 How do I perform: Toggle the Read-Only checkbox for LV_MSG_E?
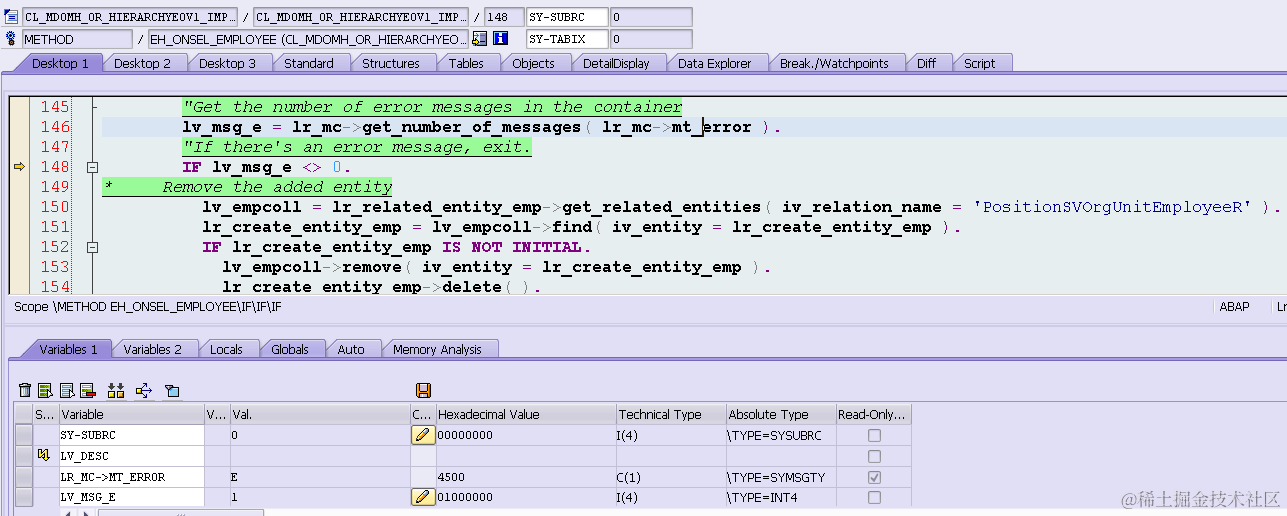pyautogui.click(x=874, y=497)
